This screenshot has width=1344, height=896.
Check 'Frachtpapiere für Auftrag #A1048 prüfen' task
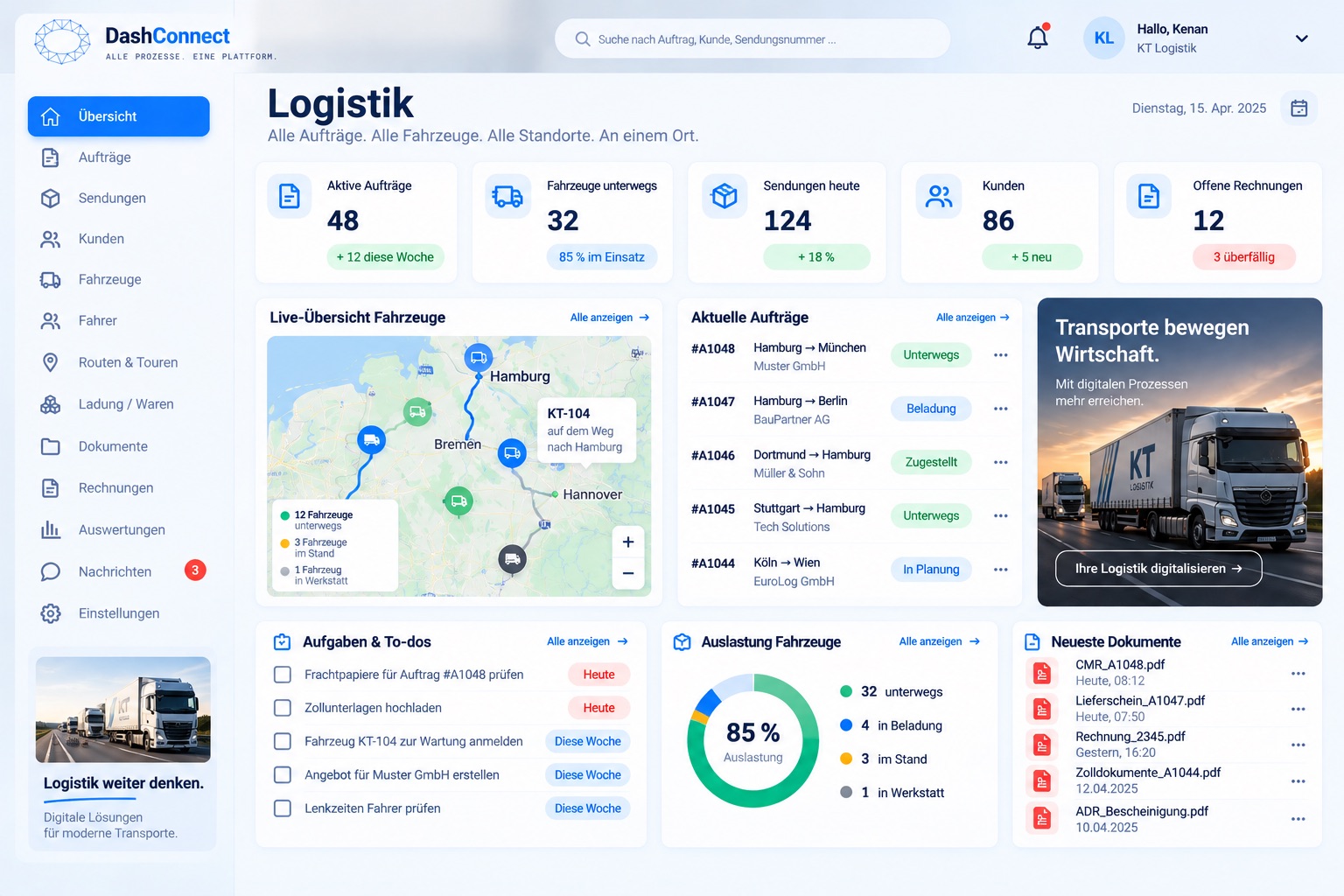(x=283, y=675)
